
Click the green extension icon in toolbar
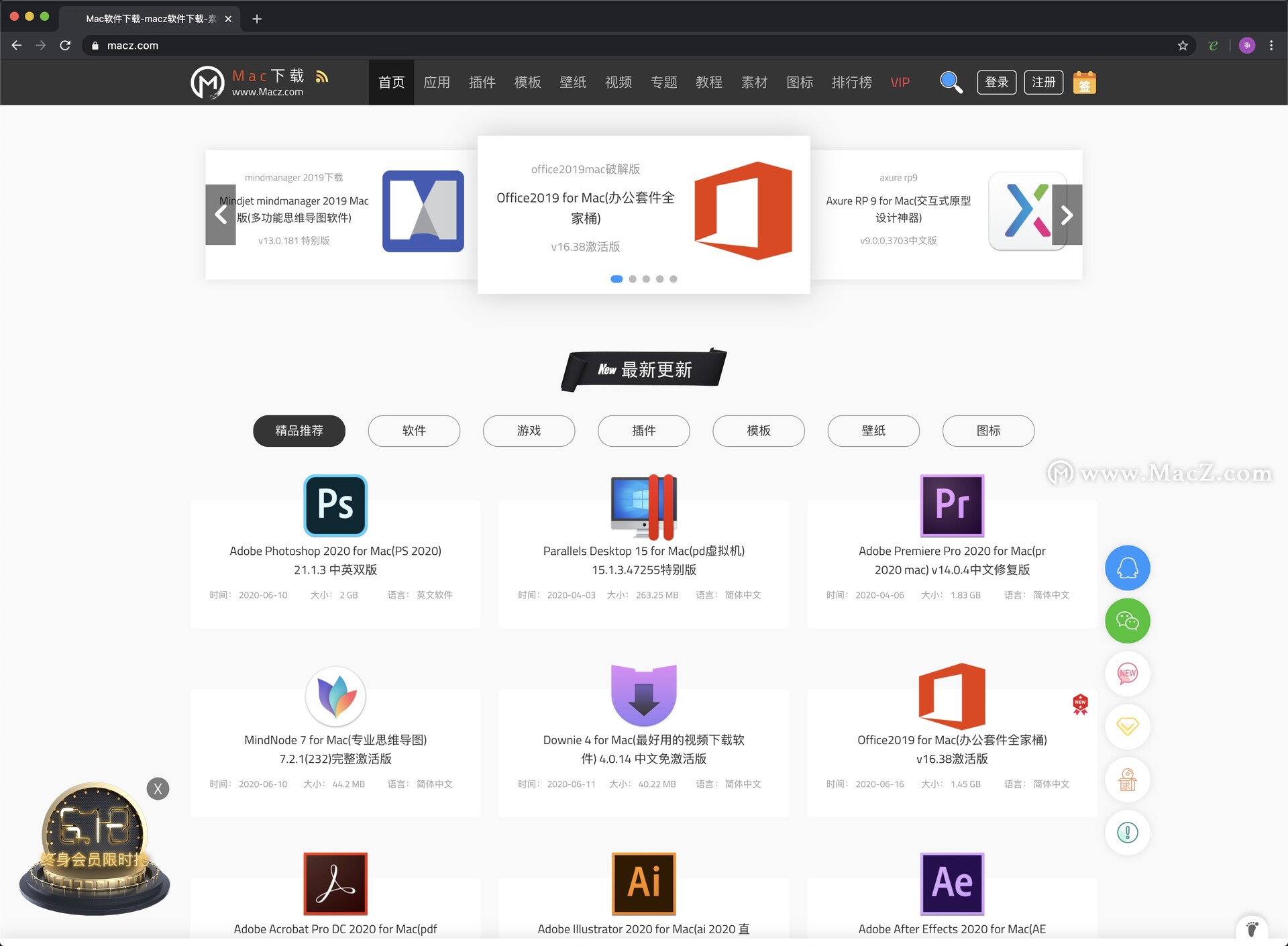[x=1213, y=46]
